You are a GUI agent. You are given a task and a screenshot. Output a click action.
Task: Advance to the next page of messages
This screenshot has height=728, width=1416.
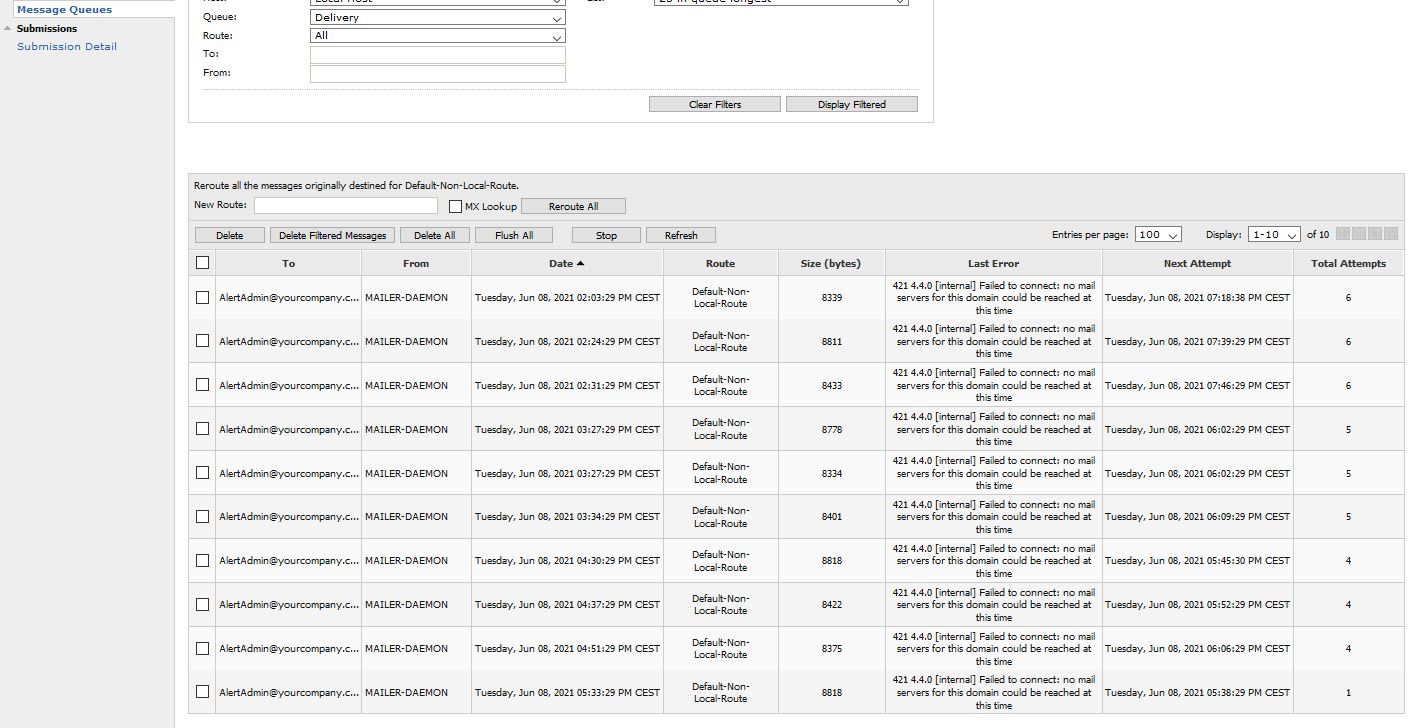pyautogui.click(x=1373, y=234)
